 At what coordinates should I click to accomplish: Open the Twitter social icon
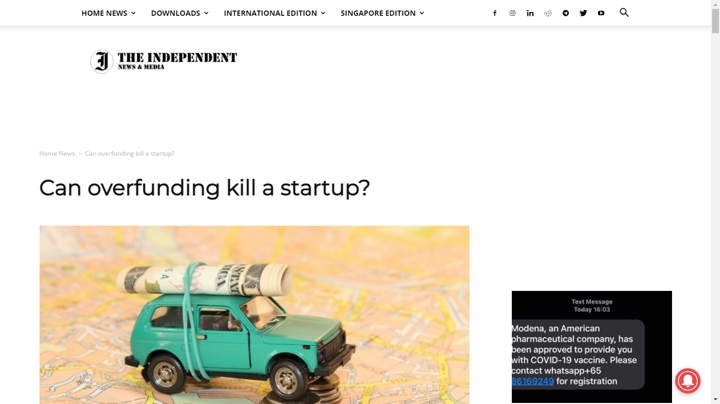coord(583,13)
